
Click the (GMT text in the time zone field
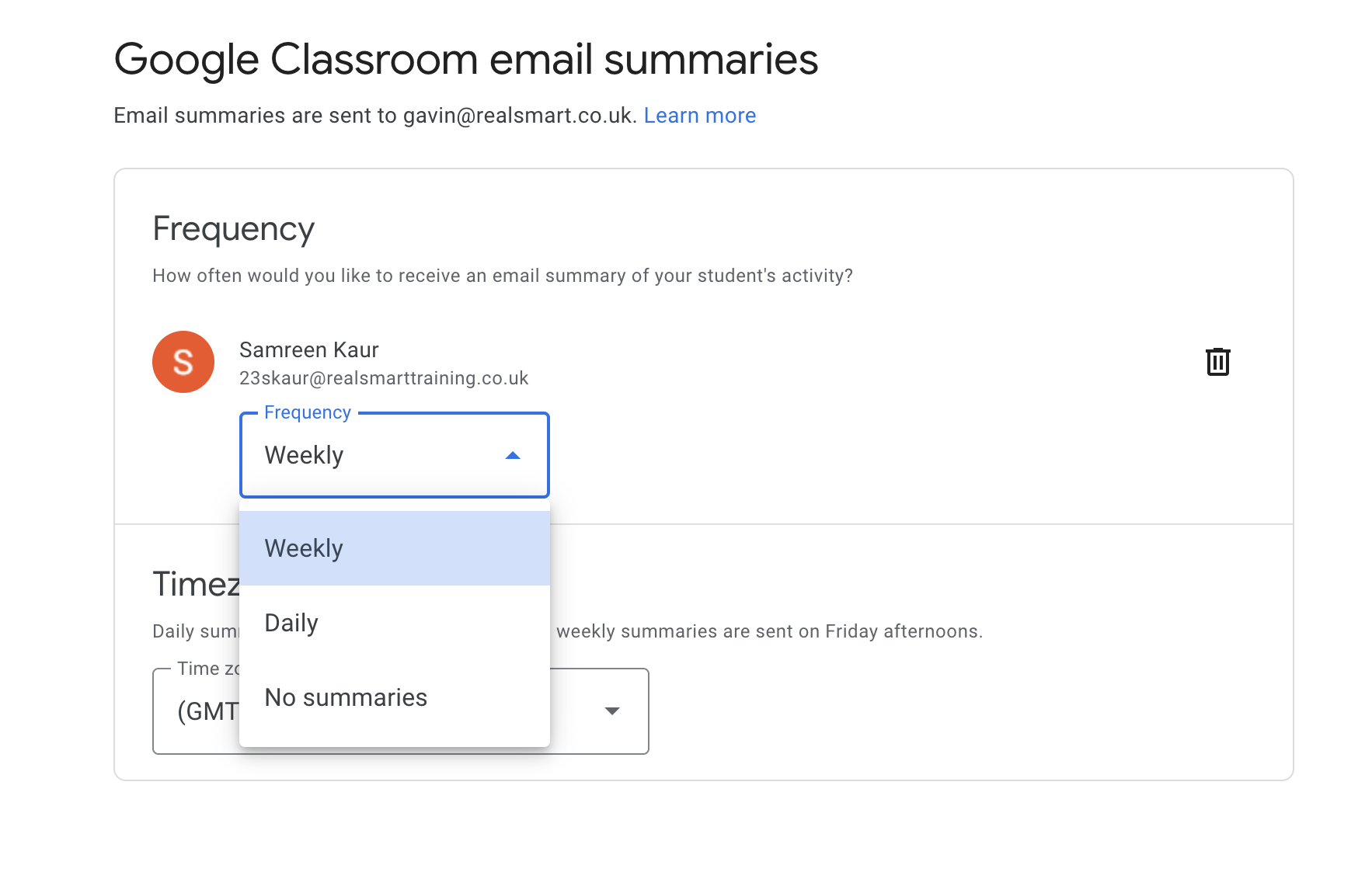pyautogui.click(x=207, y=711)
